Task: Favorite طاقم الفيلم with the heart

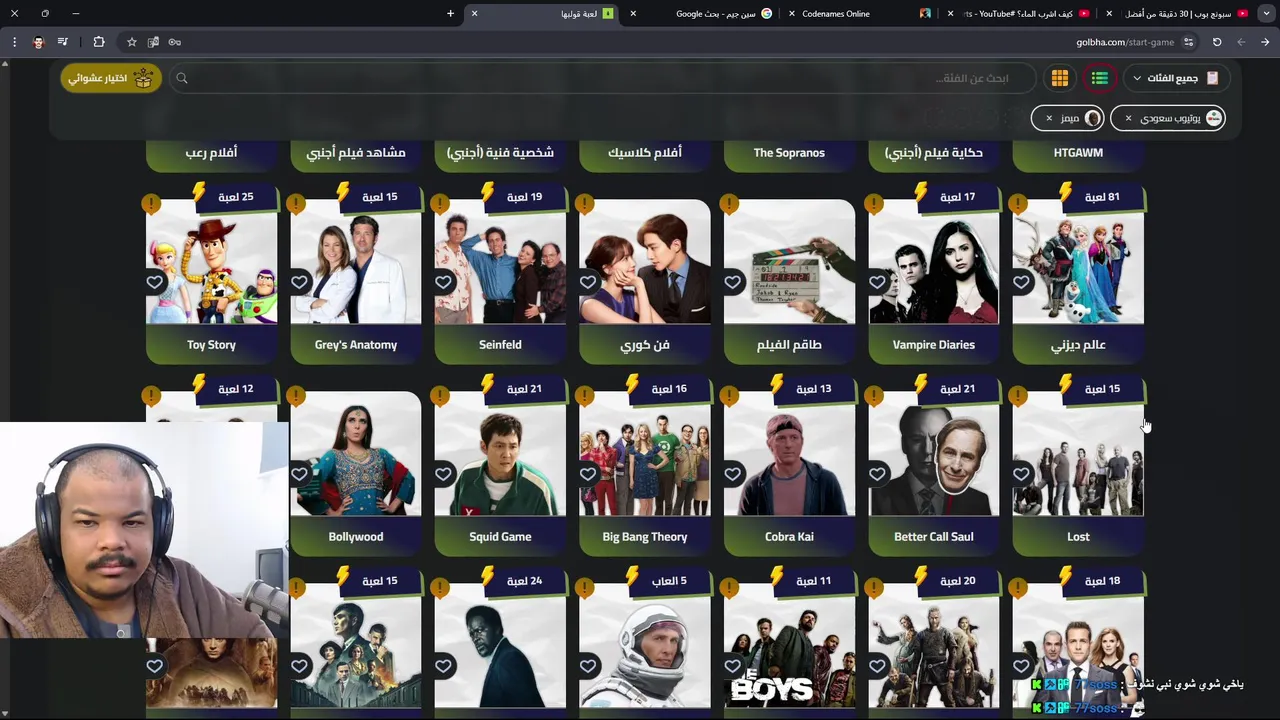Action: coord(732,282)
